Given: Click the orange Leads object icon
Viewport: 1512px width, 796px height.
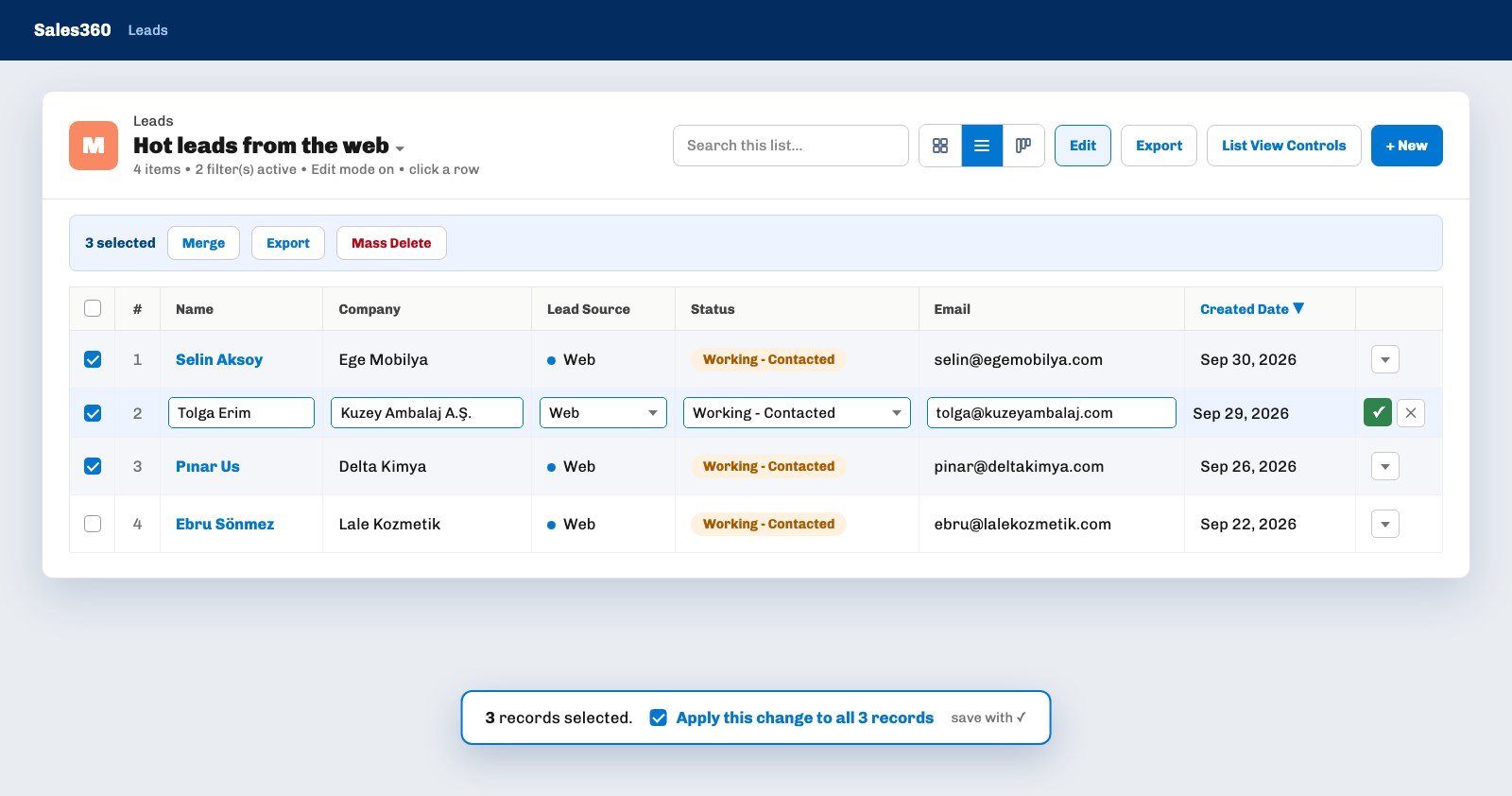Looking at the screenshot, I should click(x=94, y=146).
